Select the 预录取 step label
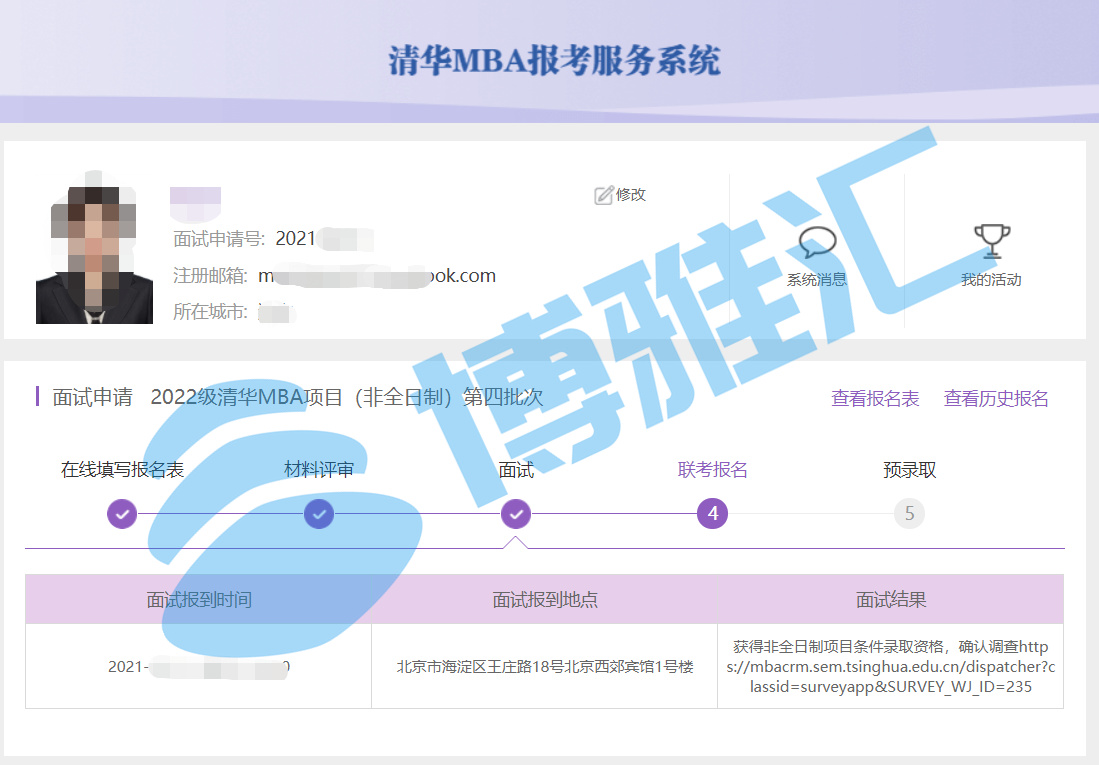 [x=909, y=470]
